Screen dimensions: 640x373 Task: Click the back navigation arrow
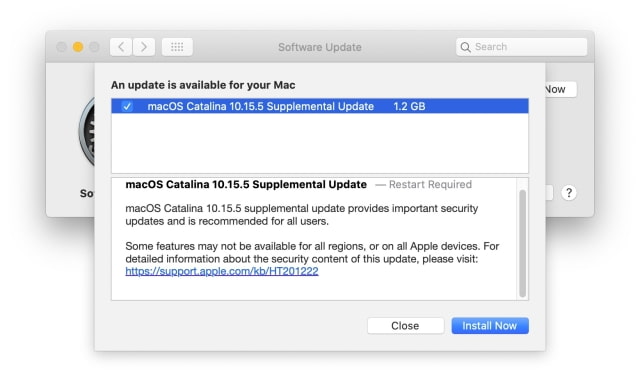point(121,47)
